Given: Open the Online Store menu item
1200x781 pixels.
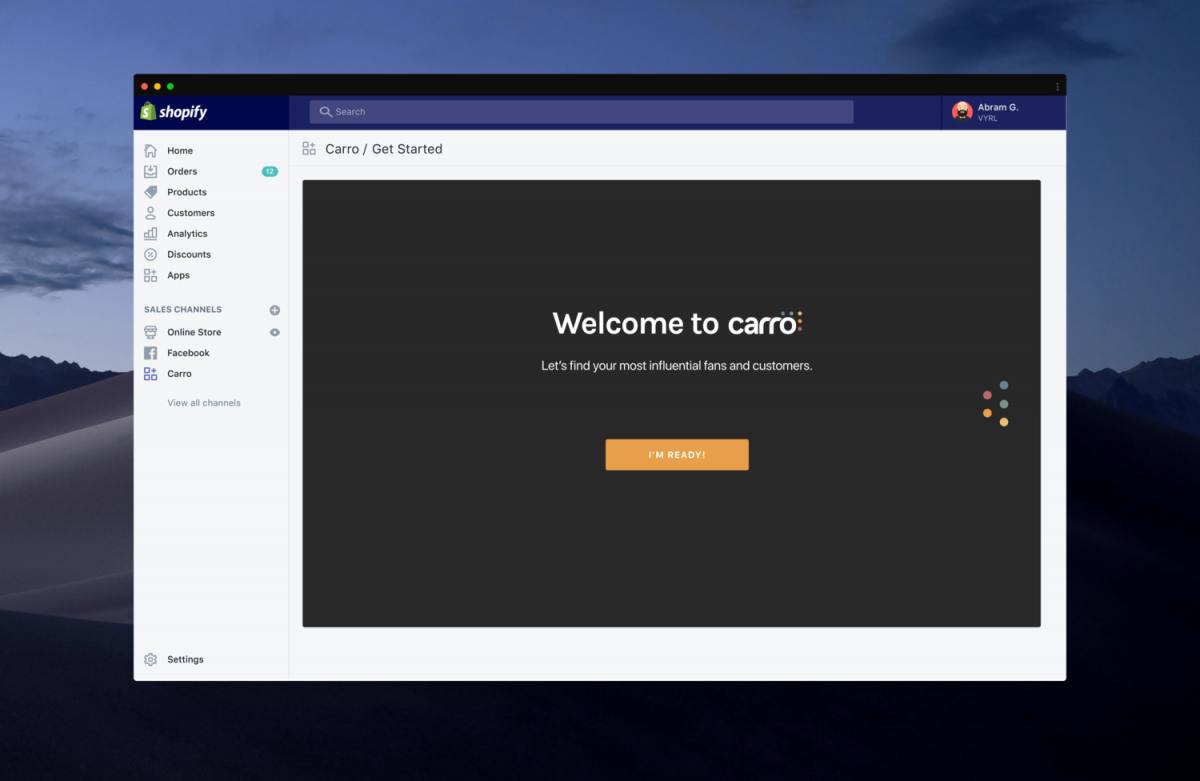Looking at the screenshot, I should [194, 332].
